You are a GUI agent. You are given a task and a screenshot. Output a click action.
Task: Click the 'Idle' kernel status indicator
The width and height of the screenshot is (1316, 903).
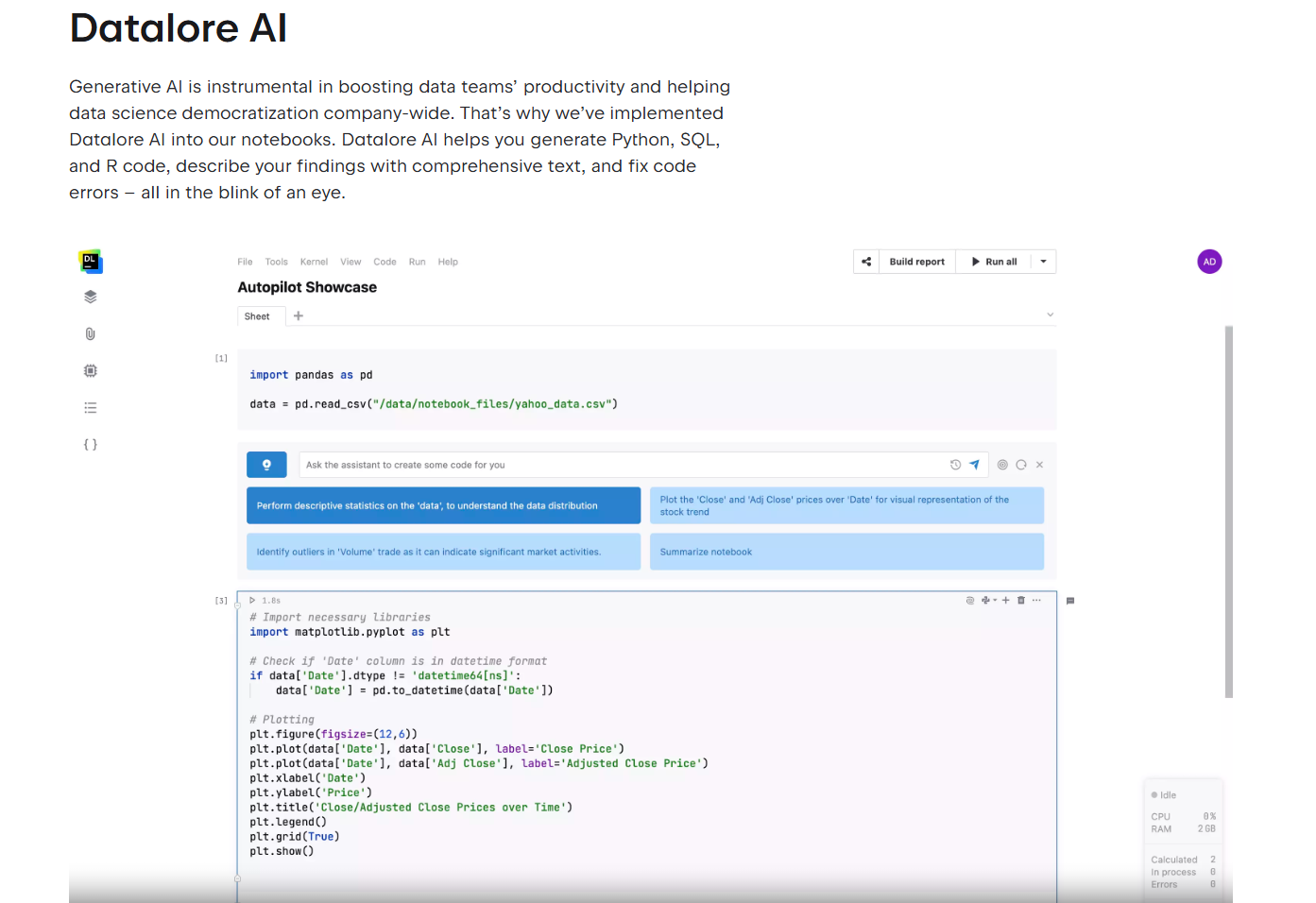(1164, 795)
